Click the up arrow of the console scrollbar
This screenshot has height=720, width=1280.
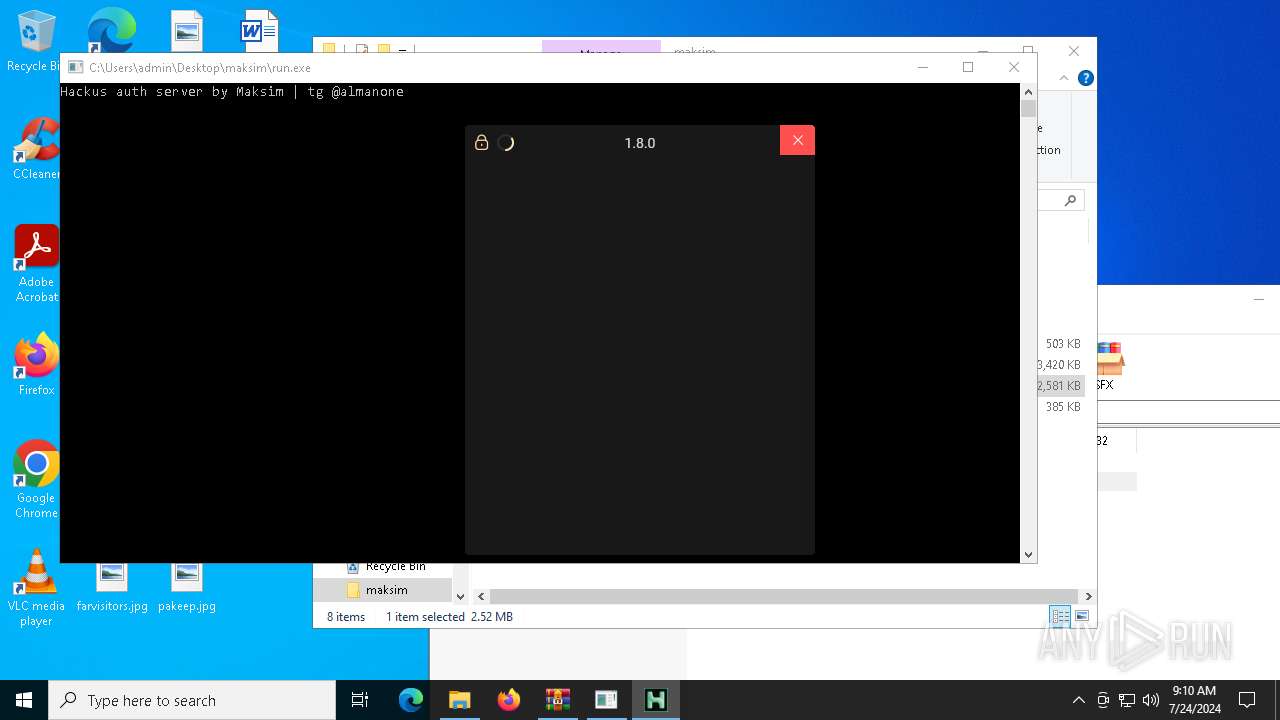tap(1028, 91)
